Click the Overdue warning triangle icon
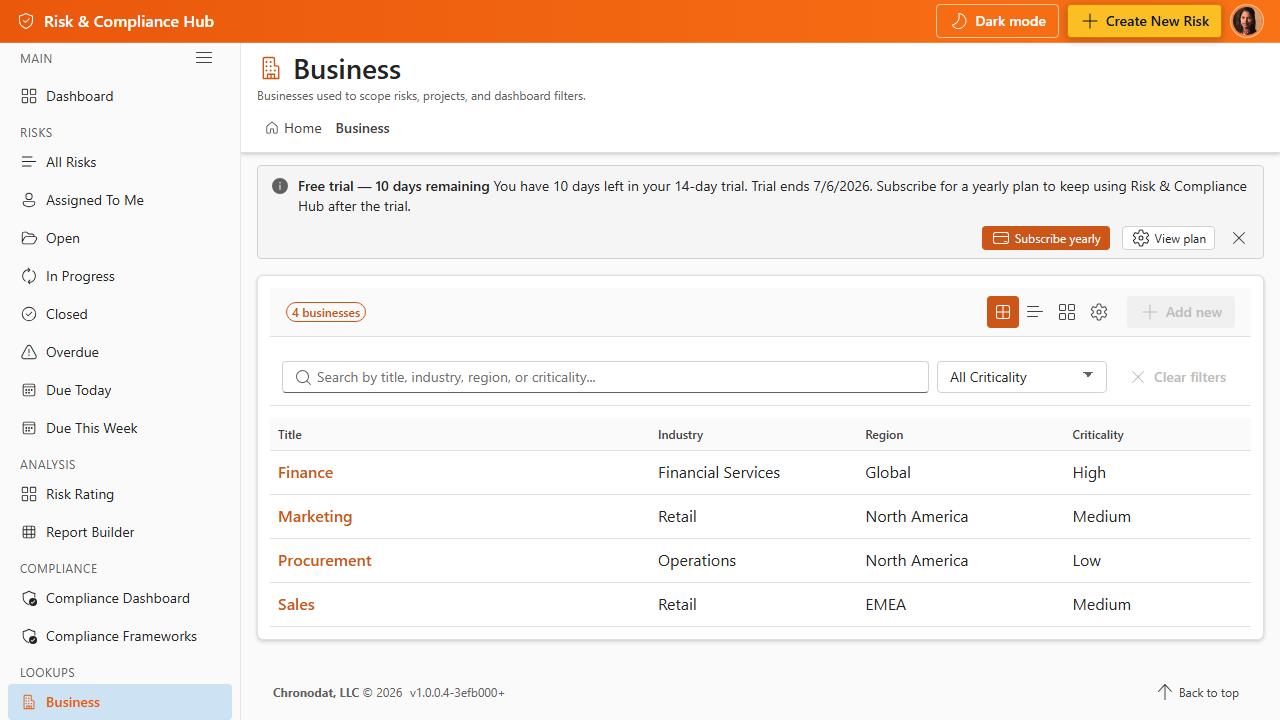This screenshot has height=720, width=1280. 29,352
